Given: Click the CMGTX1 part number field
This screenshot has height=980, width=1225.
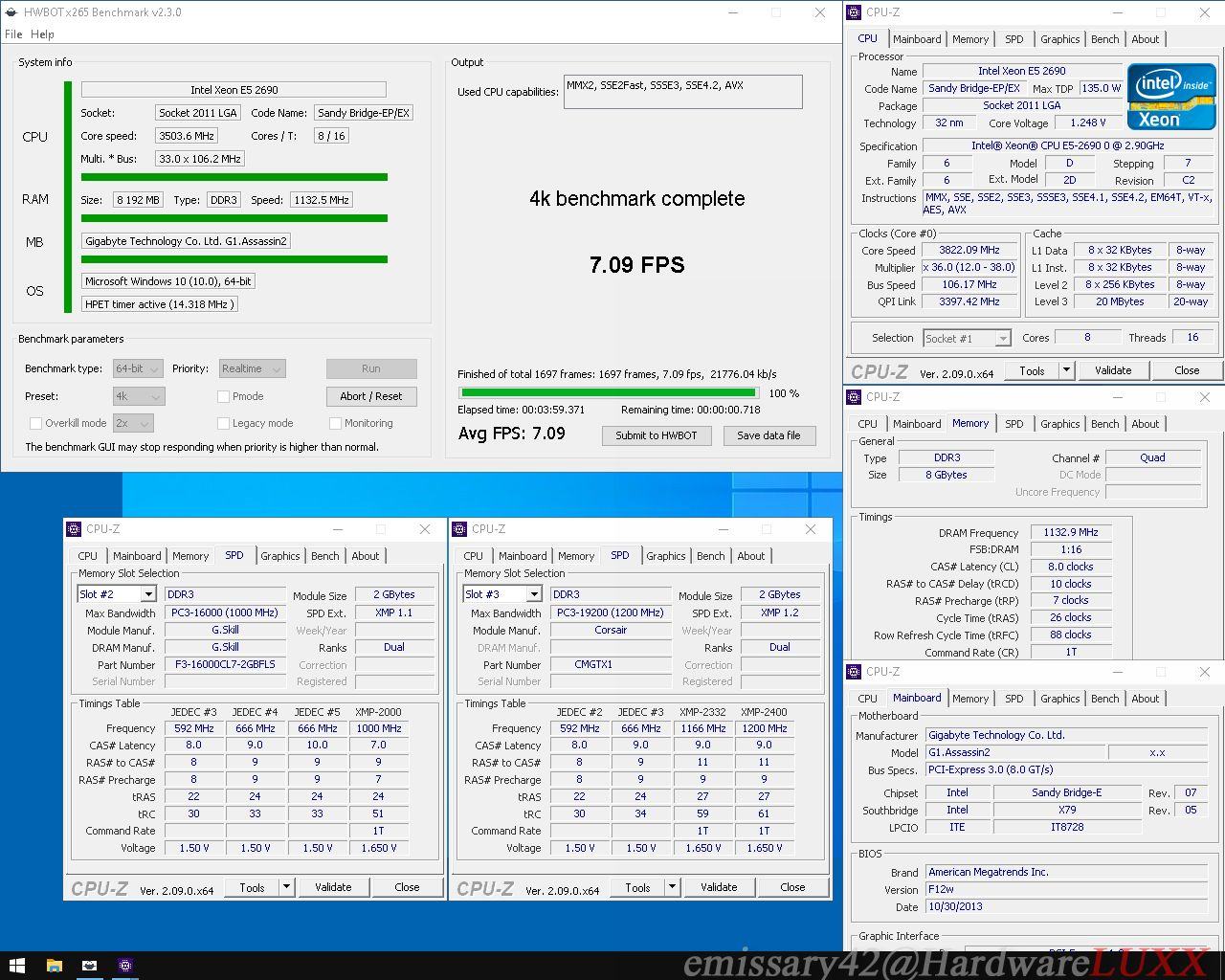Looking at the screenshot, I should (x=611, y=664).
